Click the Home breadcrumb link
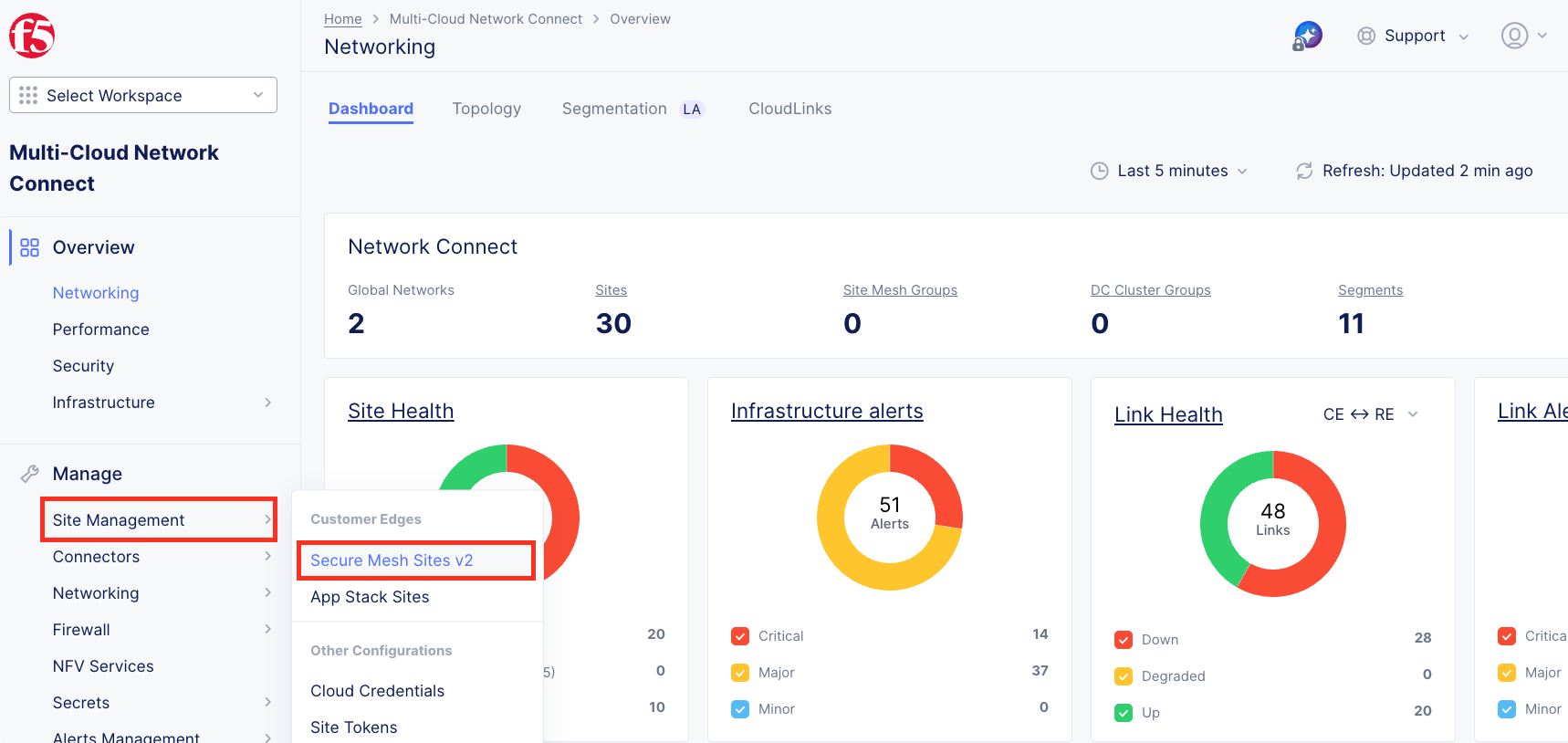 343,19
